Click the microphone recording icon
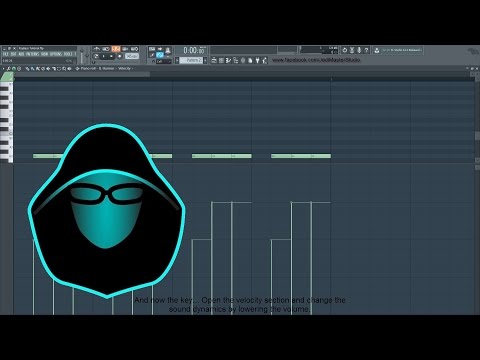Screen dimensions: 480x360 pos(359,50)
